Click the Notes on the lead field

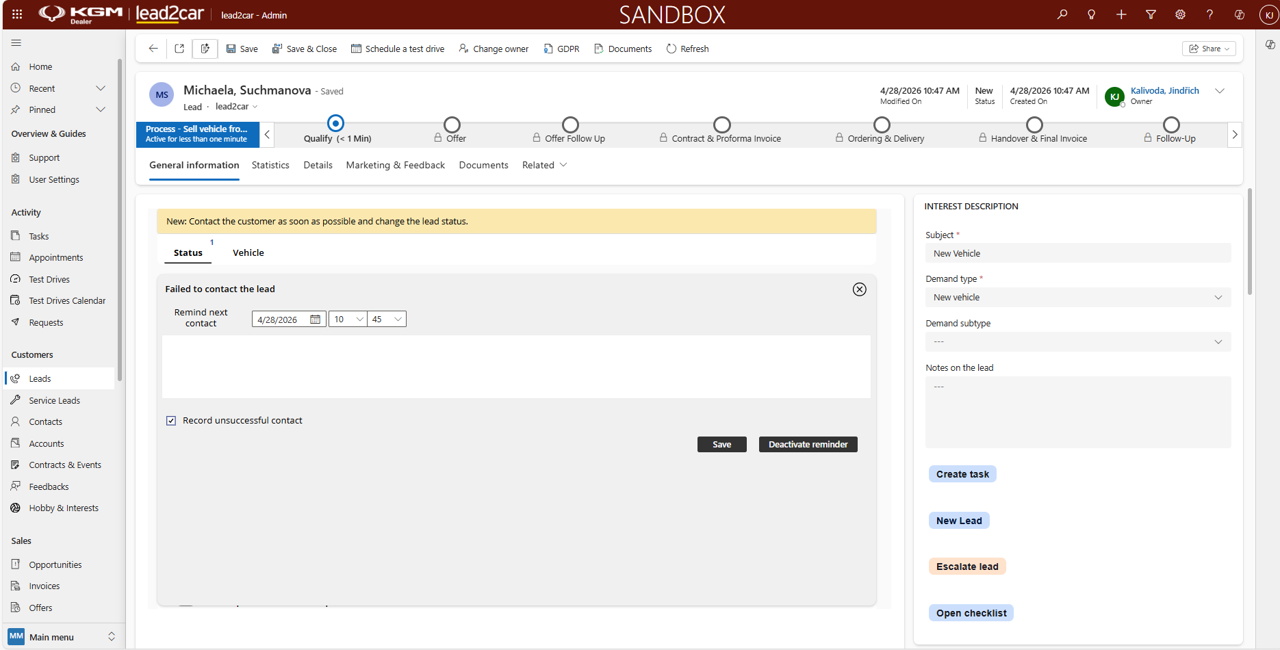click(x=1078, y=412)
